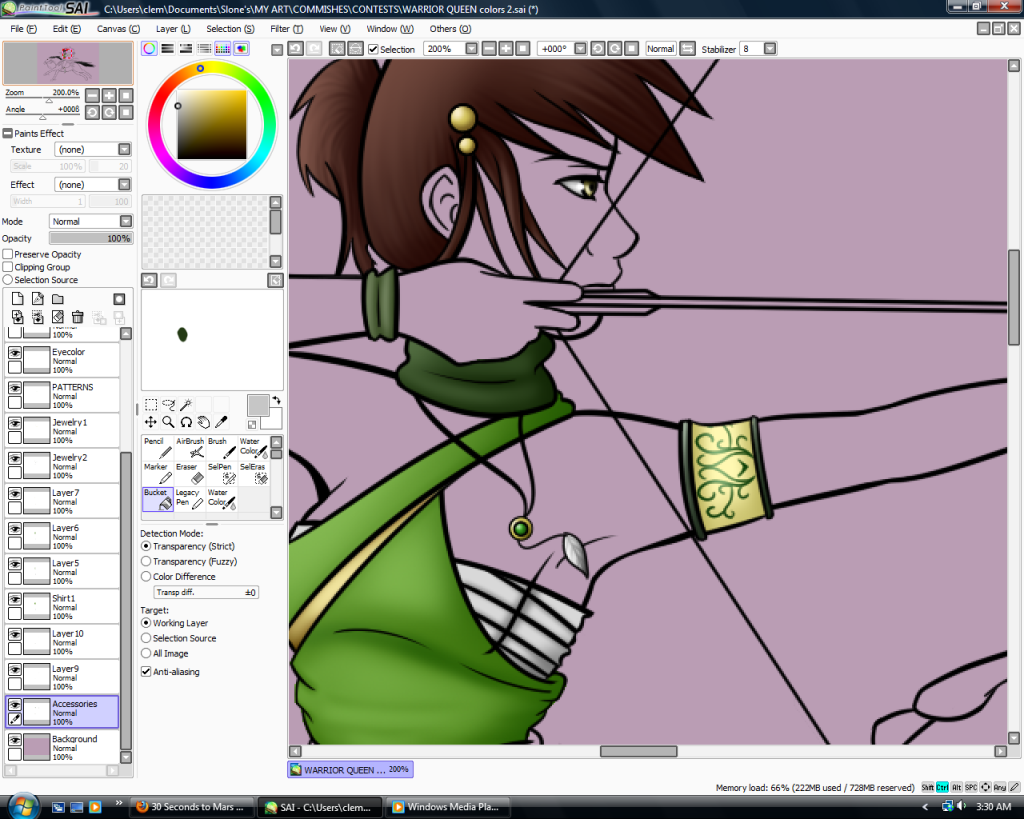This screenshot has width=1024, height=819.
Task: Open the Stabilizer value dropdown
Action: (770, 49)
